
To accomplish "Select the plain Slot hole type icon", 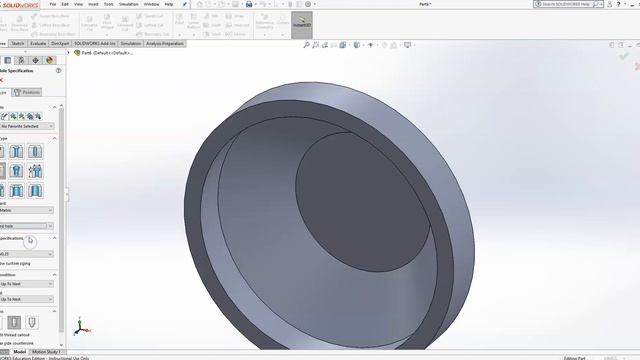I will click(35, 190).
